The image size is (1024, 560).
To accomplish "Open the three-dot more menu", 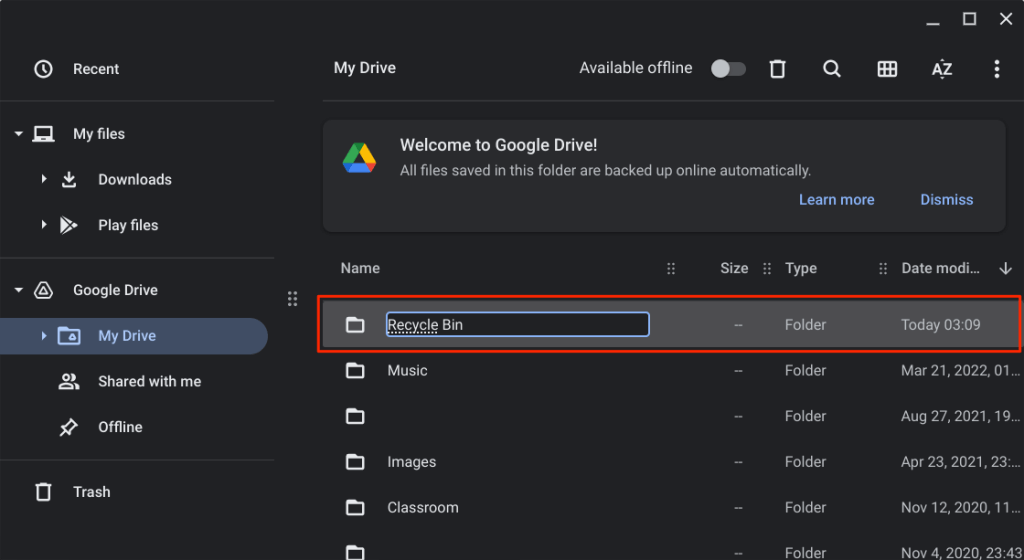I will tap(996, 69).
